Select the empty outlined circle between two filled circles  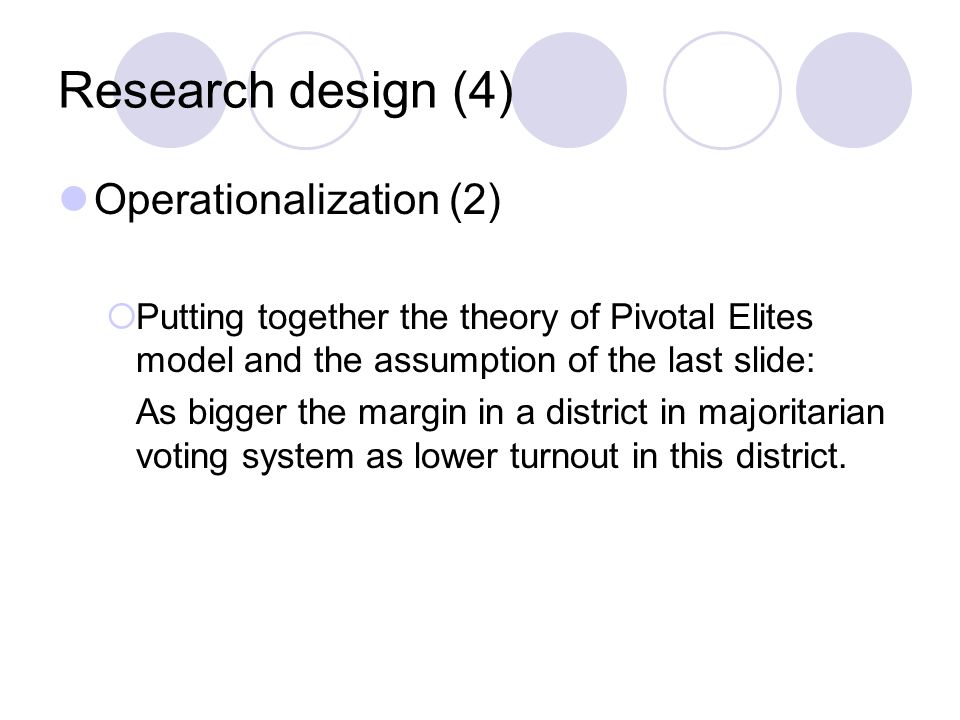722,90
